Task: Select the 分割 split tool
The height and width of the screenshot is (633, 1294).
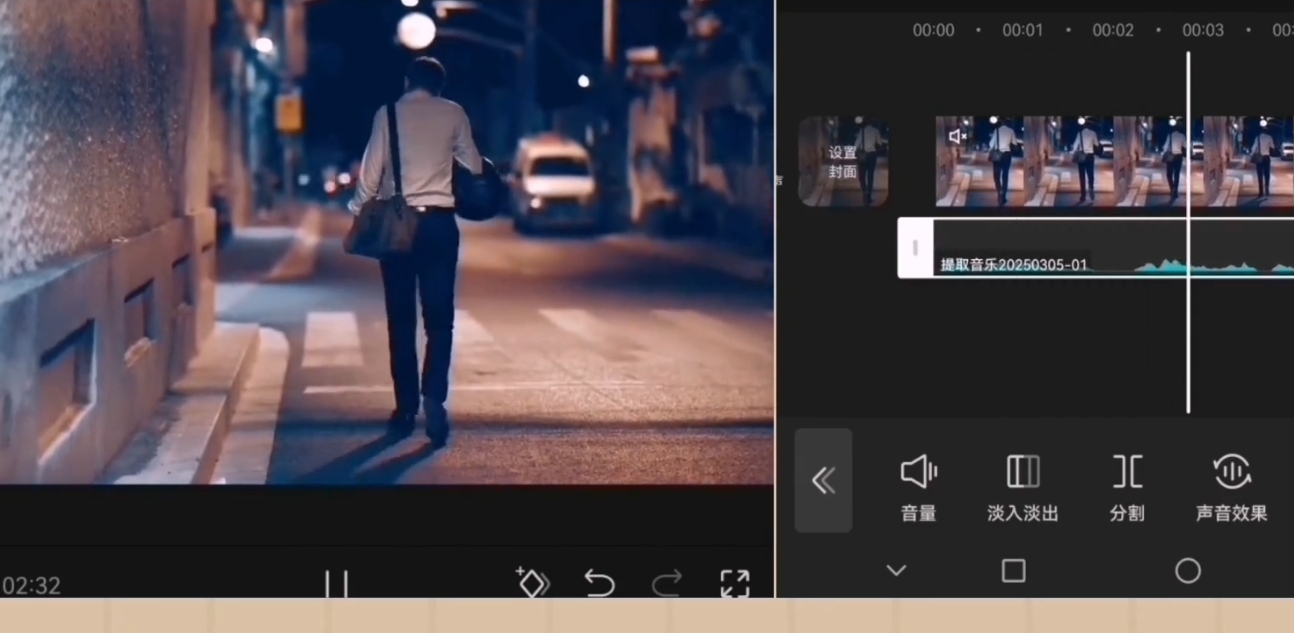Action: click(1127, 488)
